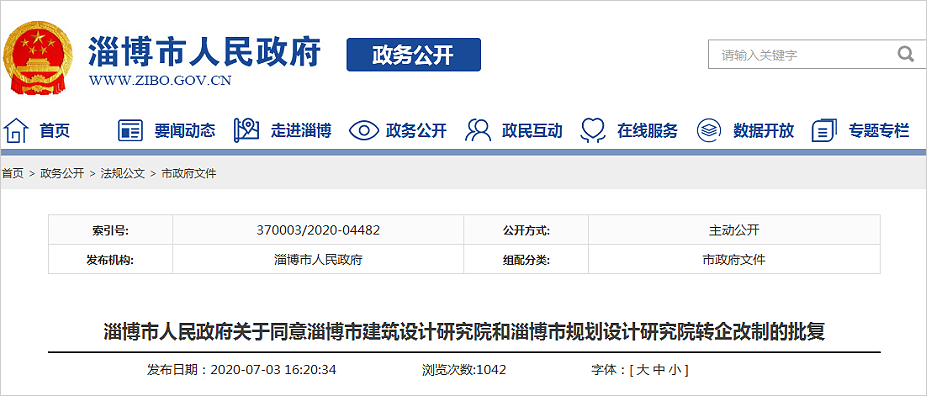Image resolution: width=927 pixels, height=396 pixels.
Task: Click the article headline about 转企改制的批复
Action: 464,333
